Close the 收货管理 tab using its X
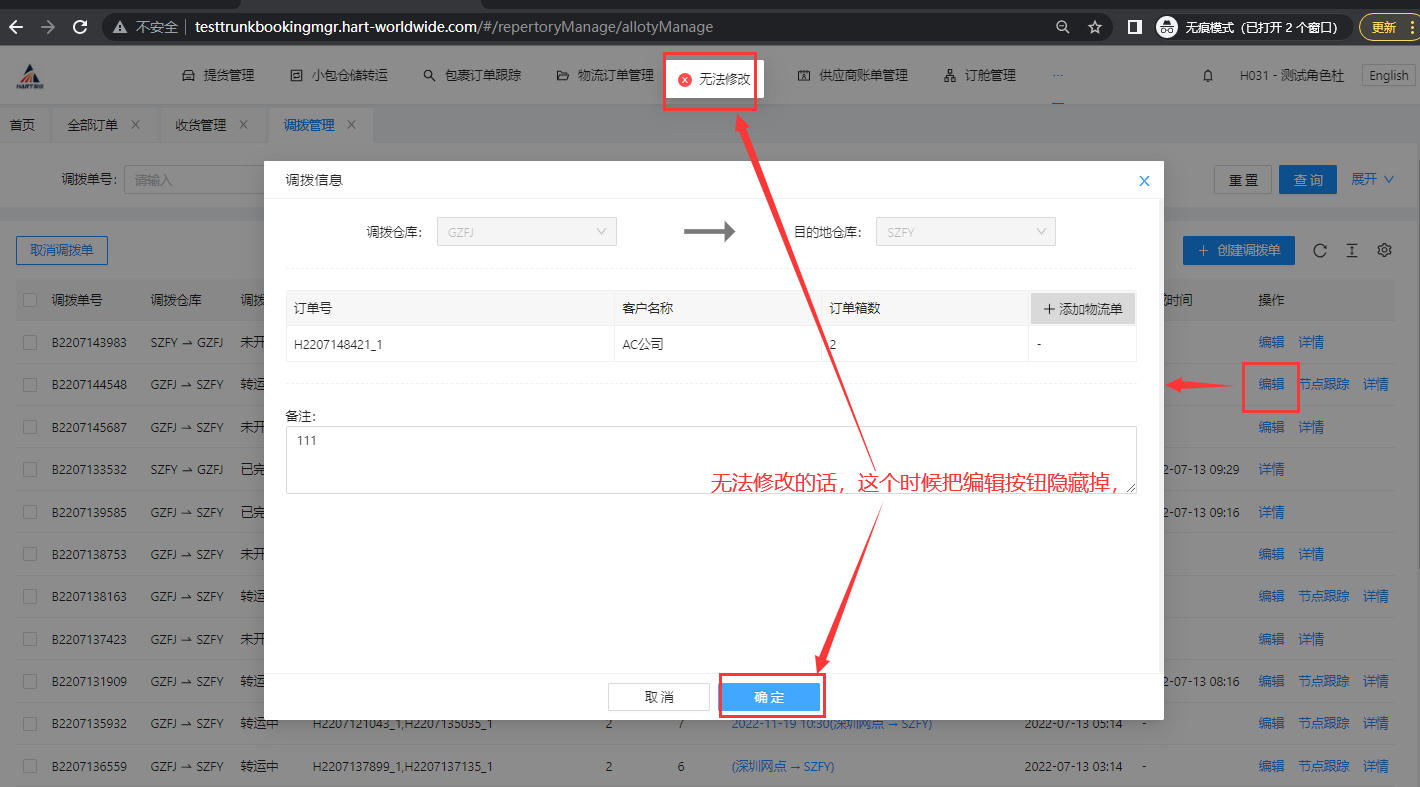 tap(243, 125)
